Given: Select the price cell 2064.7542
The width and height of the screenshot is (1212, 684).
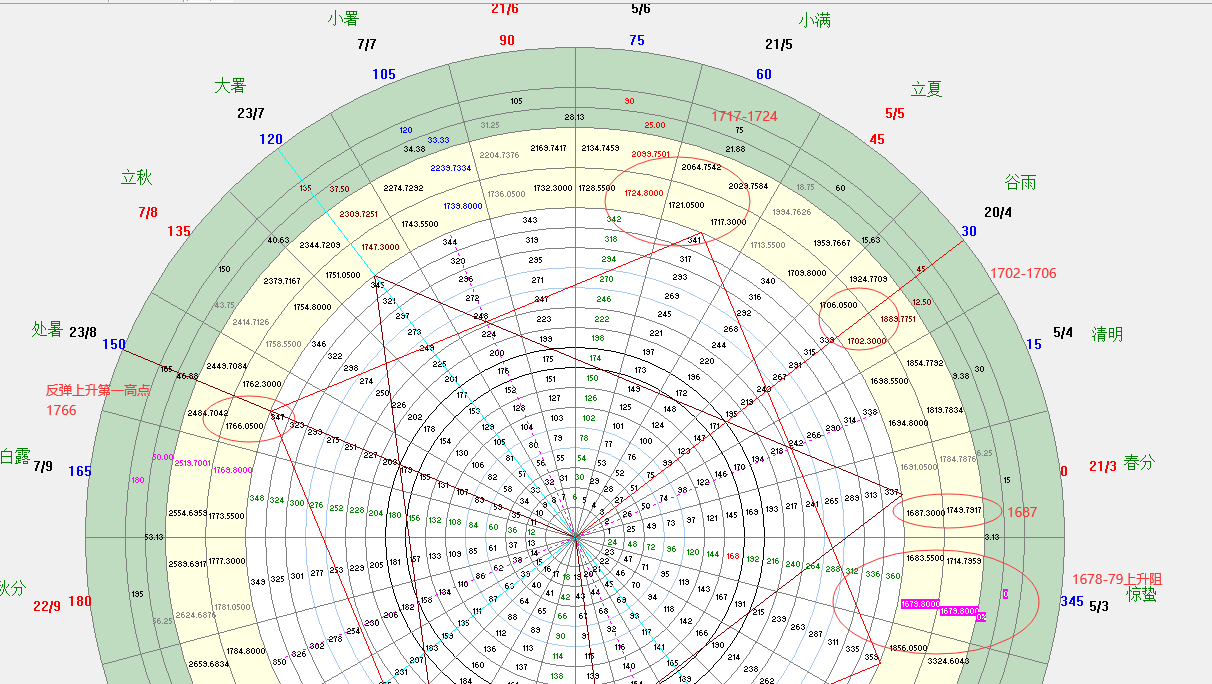Looking at the screenshot, I should click(x=701, y=167).
